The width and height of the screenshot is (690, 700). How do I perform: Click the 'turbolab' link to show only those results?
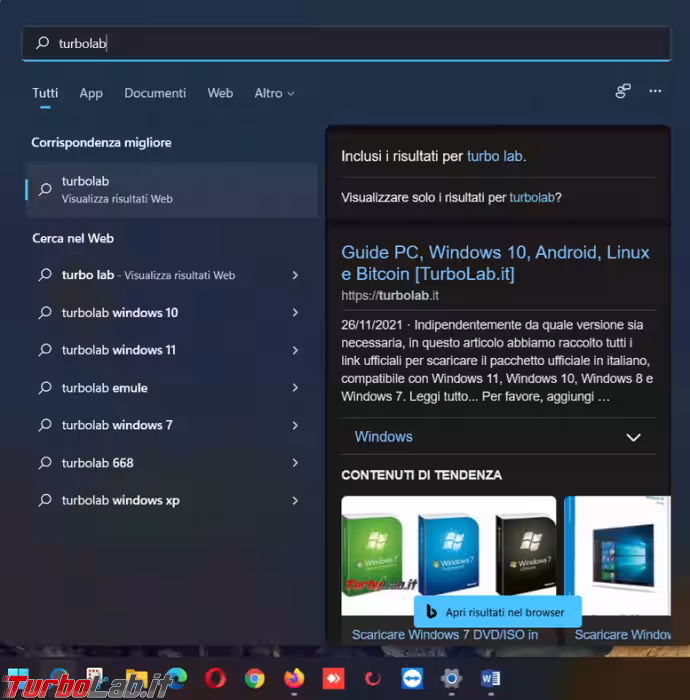(x=531, y=198)
